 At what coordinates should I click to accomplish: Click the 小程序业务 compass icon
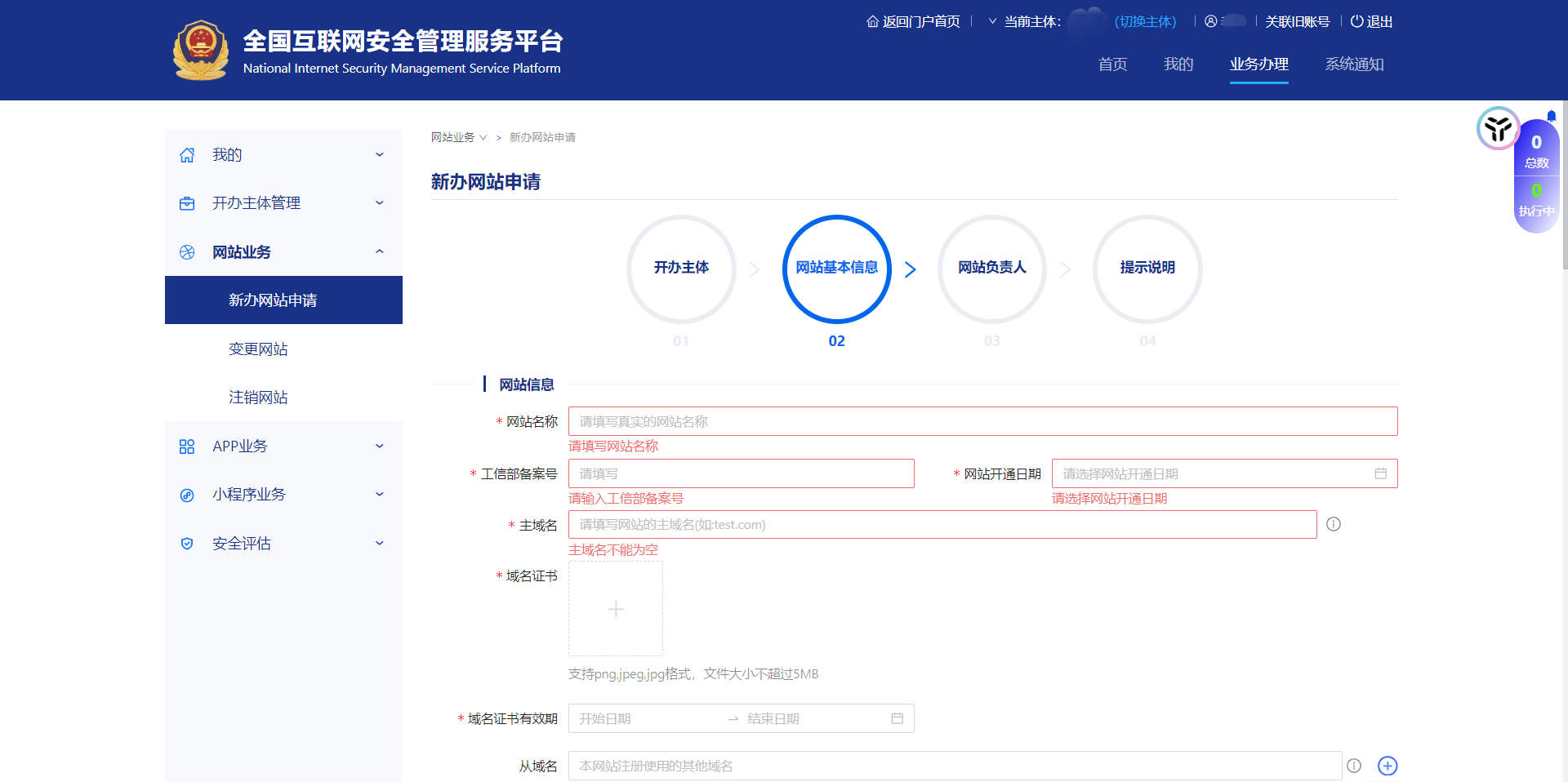point(187,494)
